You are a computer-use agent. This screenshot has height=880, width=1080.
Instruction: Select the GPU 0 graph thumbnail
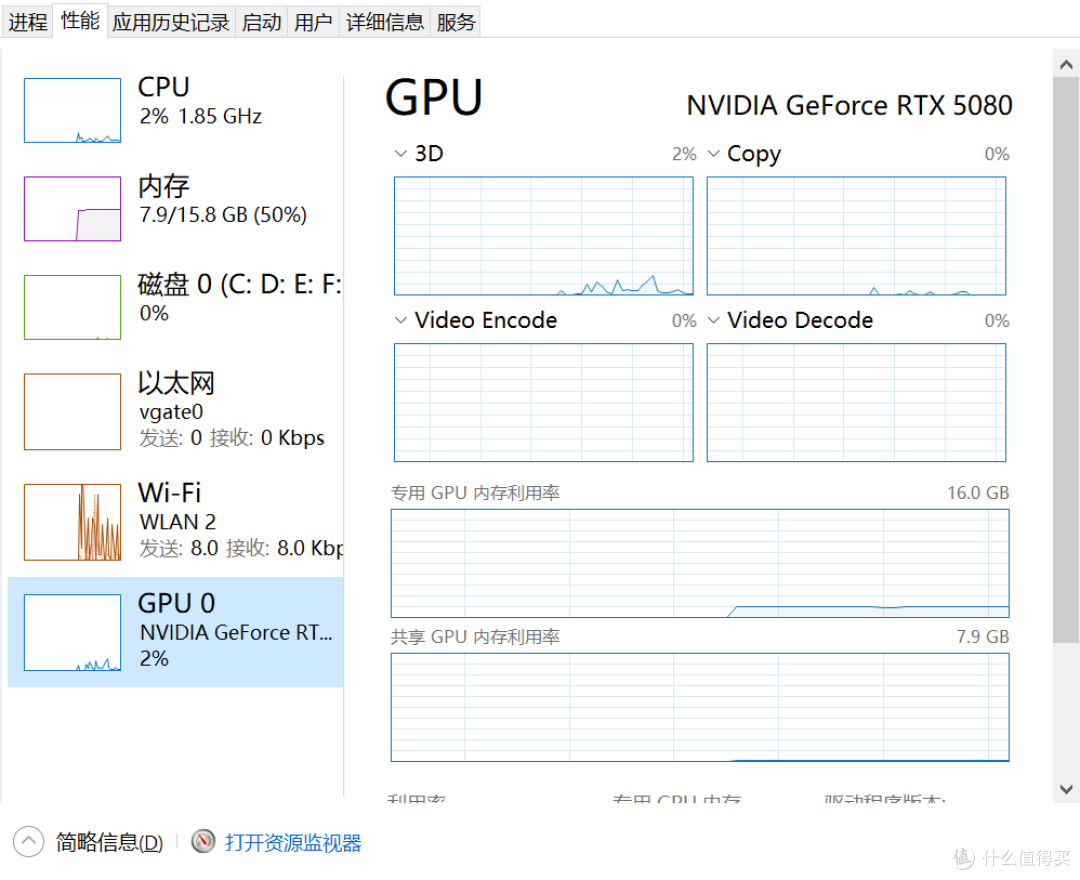[x=72, y=632]
